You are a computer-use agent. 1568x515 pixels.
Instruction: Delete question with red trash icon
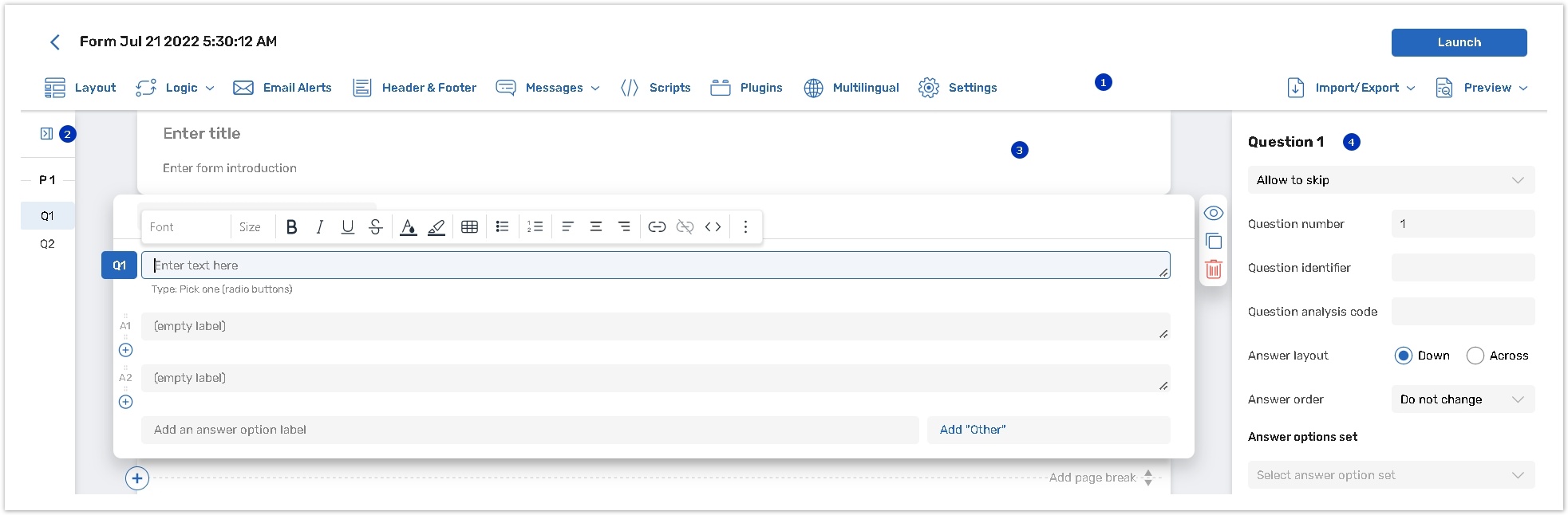[x=1213, y=269]
